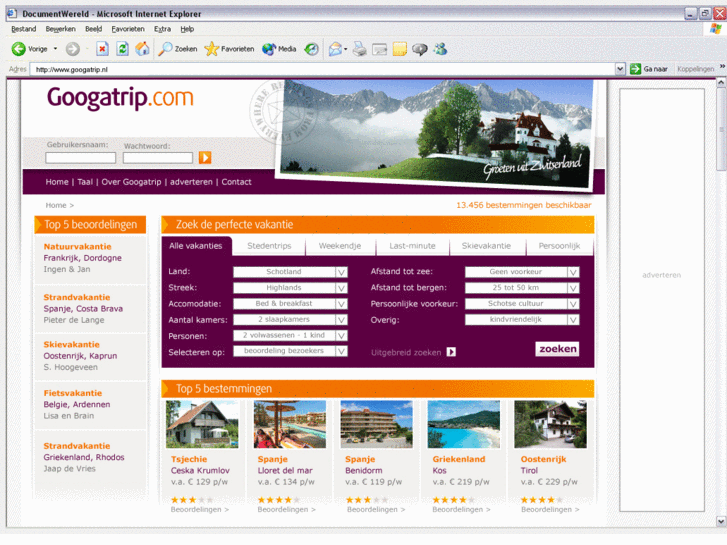Click the Contact navigation link
727x545 pixels.
[x=236, y=182]
